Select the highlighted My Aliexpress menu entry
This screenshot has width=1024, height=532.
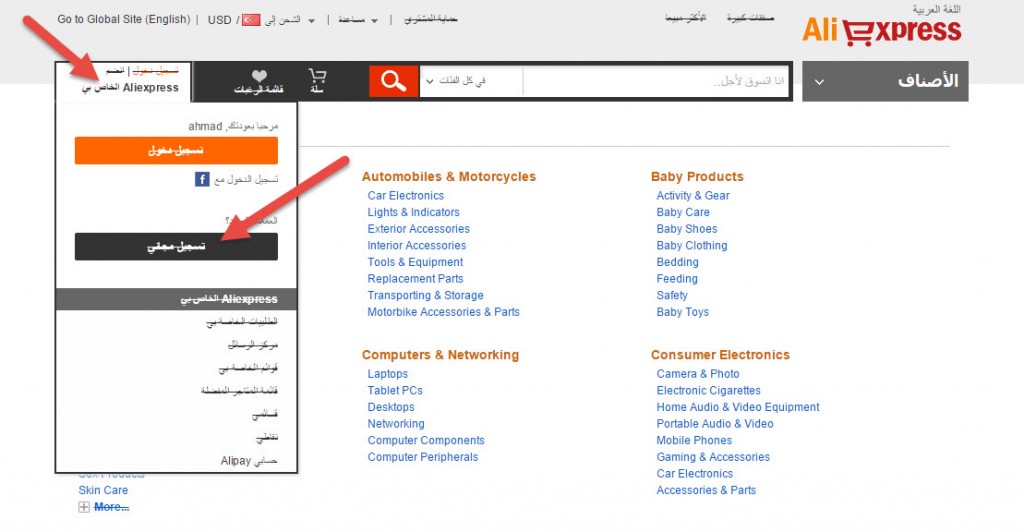(176, 299)
